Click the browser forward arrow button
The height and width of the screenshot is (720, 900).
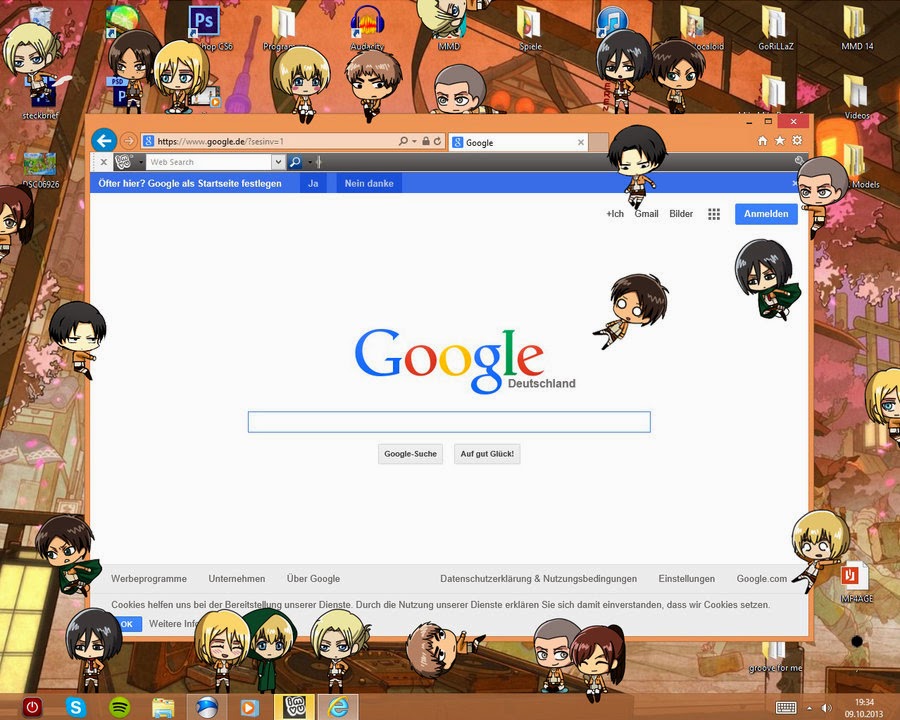[x=129, y=141]
